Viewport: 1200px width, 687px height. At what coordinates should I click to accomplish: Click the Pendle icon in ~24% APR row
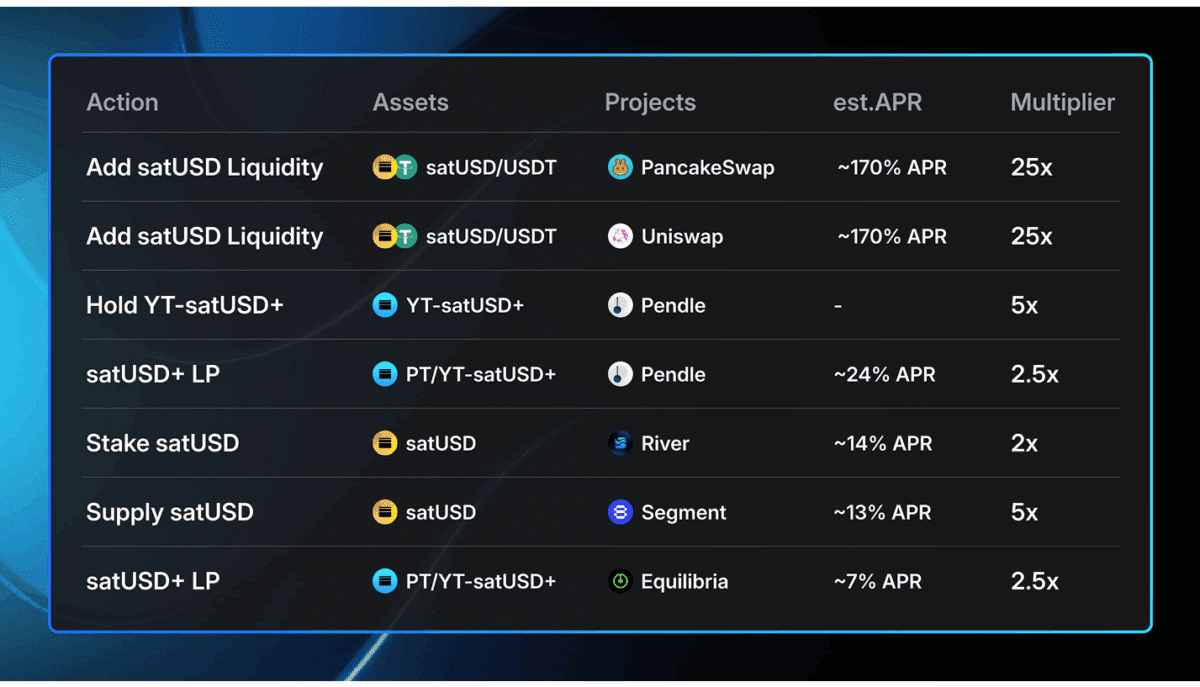[620, 374]
